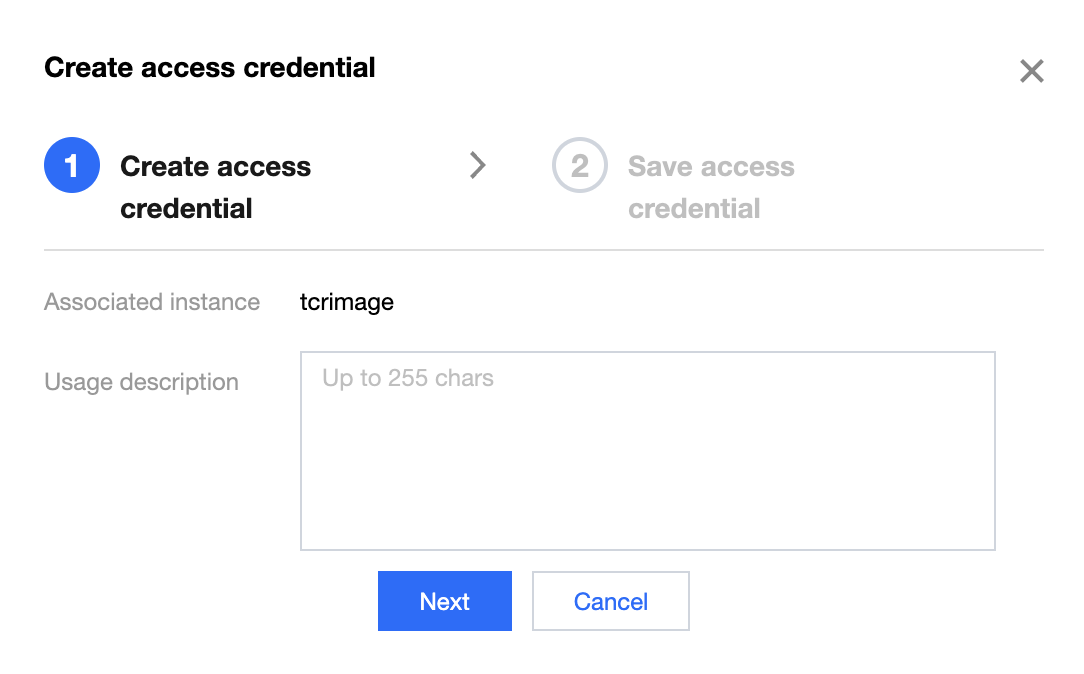Close the Create access credential dialog
This screenshot has width=1084, height=674.
click(1031, 71)
